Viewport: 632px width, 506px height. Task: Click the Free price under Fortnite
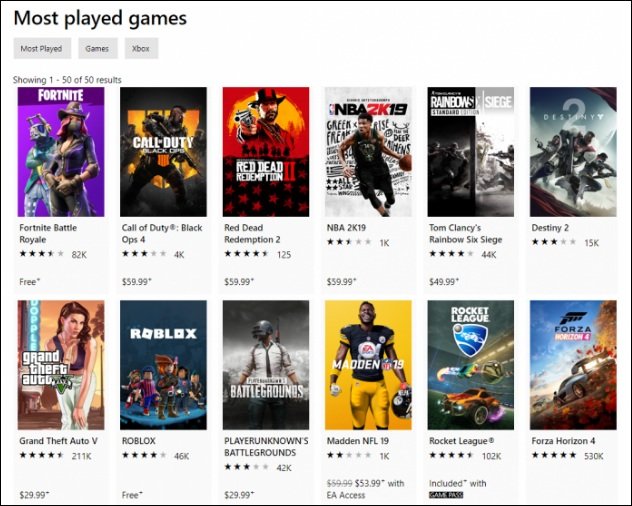pos(30,282)
